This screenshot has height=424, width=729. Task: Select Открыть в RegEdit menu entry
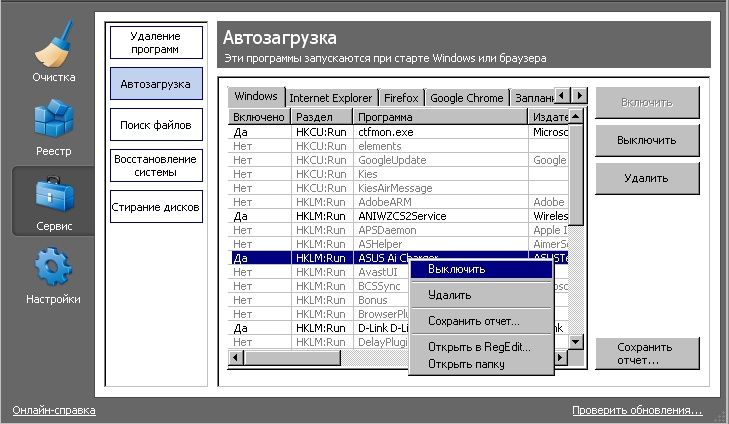478,347
